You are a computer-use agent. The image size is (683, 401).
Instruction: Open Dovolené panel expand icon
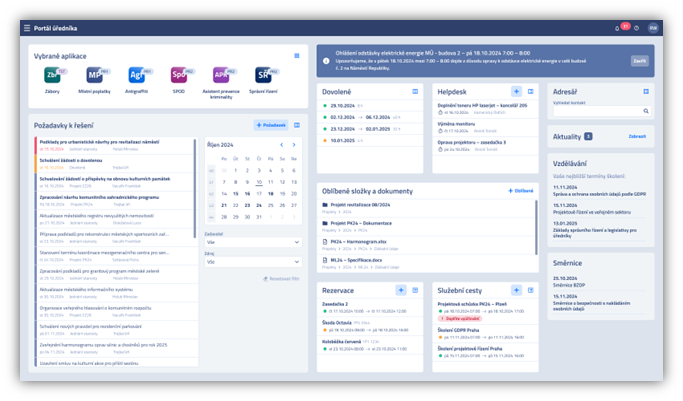pyautogui.click(x=415, y=91)
